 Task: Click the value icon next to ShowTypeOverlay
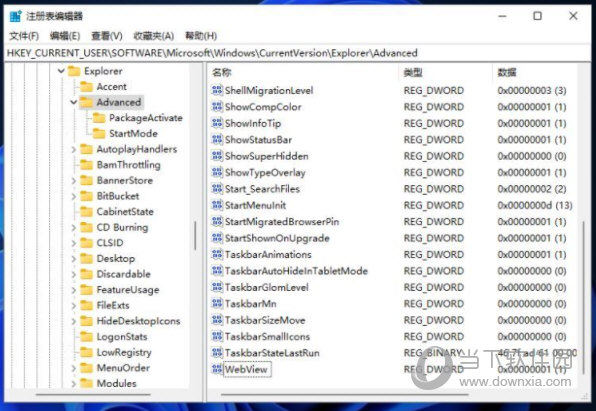[217, 172]
